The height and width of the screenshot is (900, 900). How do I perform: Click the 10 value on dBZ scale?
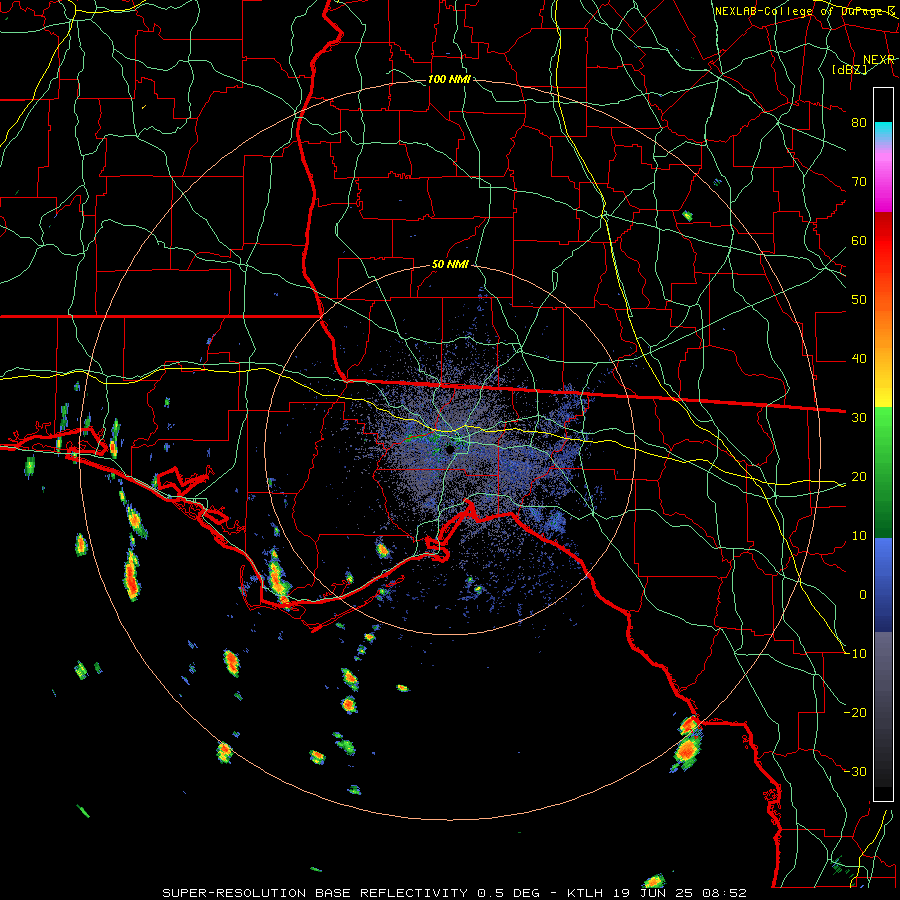(859, 536)
